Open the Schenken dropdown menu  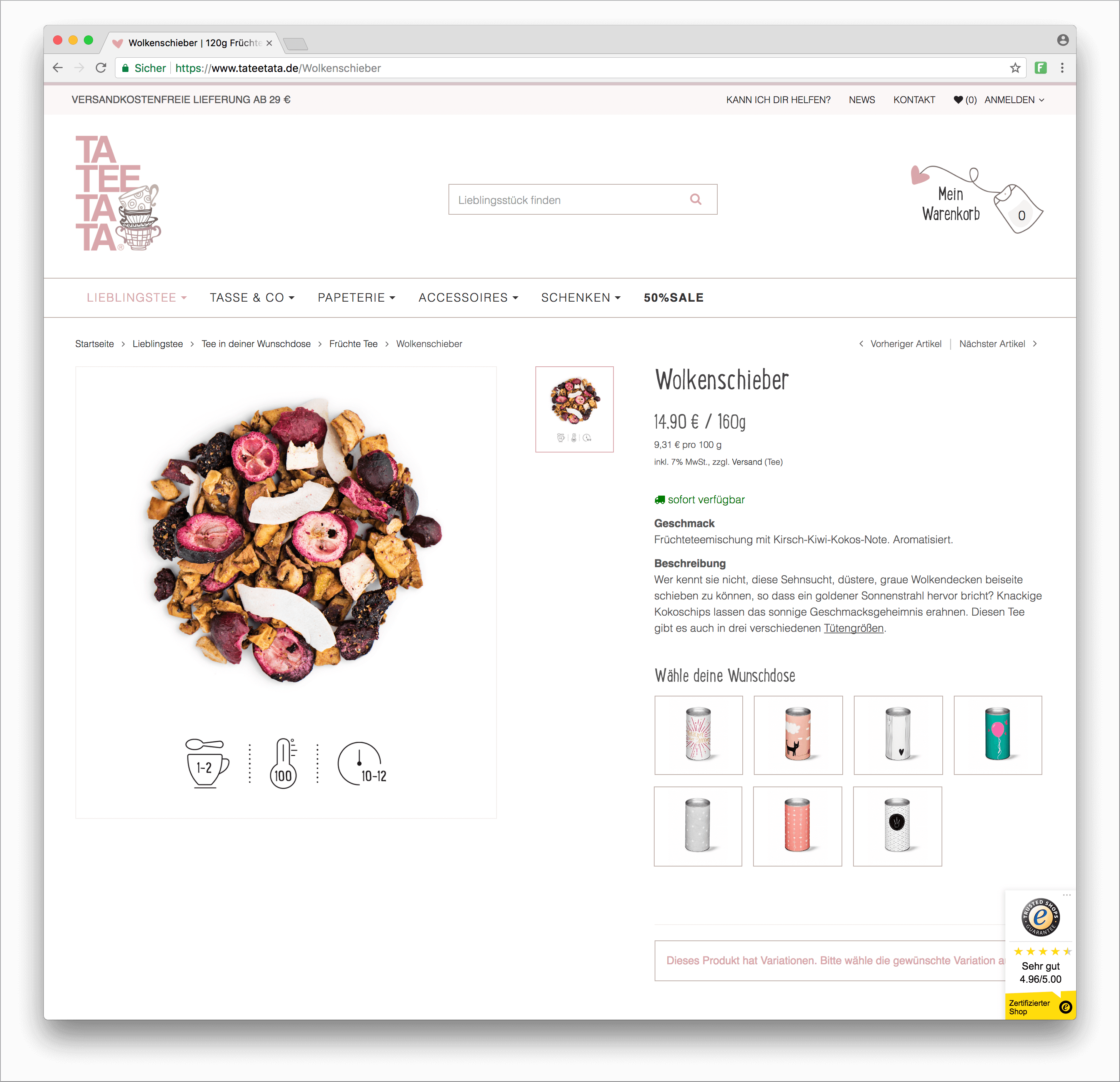[580, 298]
